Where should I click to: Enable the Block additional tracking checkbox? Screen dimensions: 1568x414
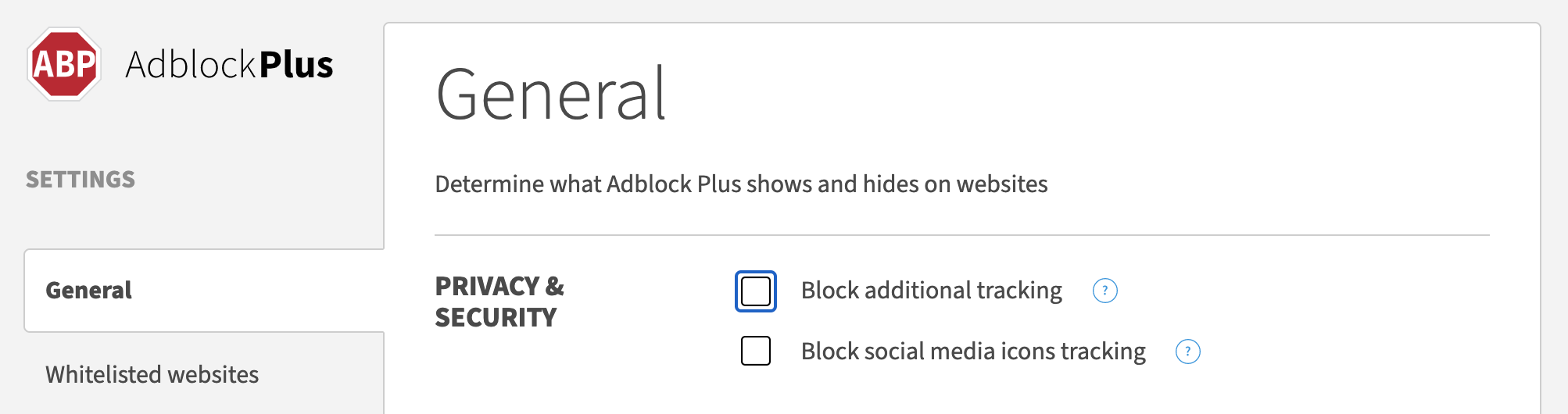click(756, 291)
